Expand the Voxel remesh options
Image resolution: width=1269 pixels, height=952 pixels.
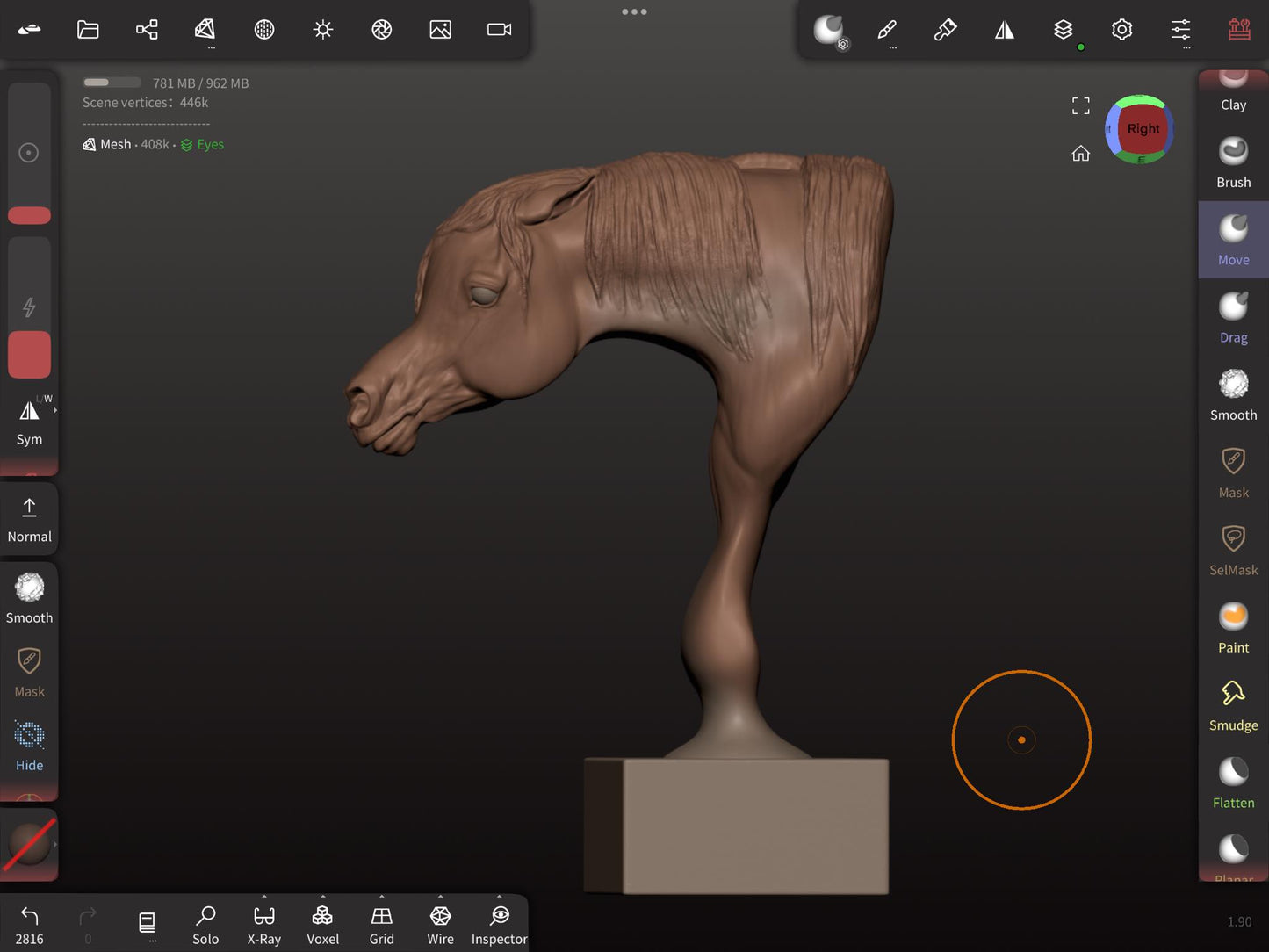pyautogui.click(x=322, y=898)
